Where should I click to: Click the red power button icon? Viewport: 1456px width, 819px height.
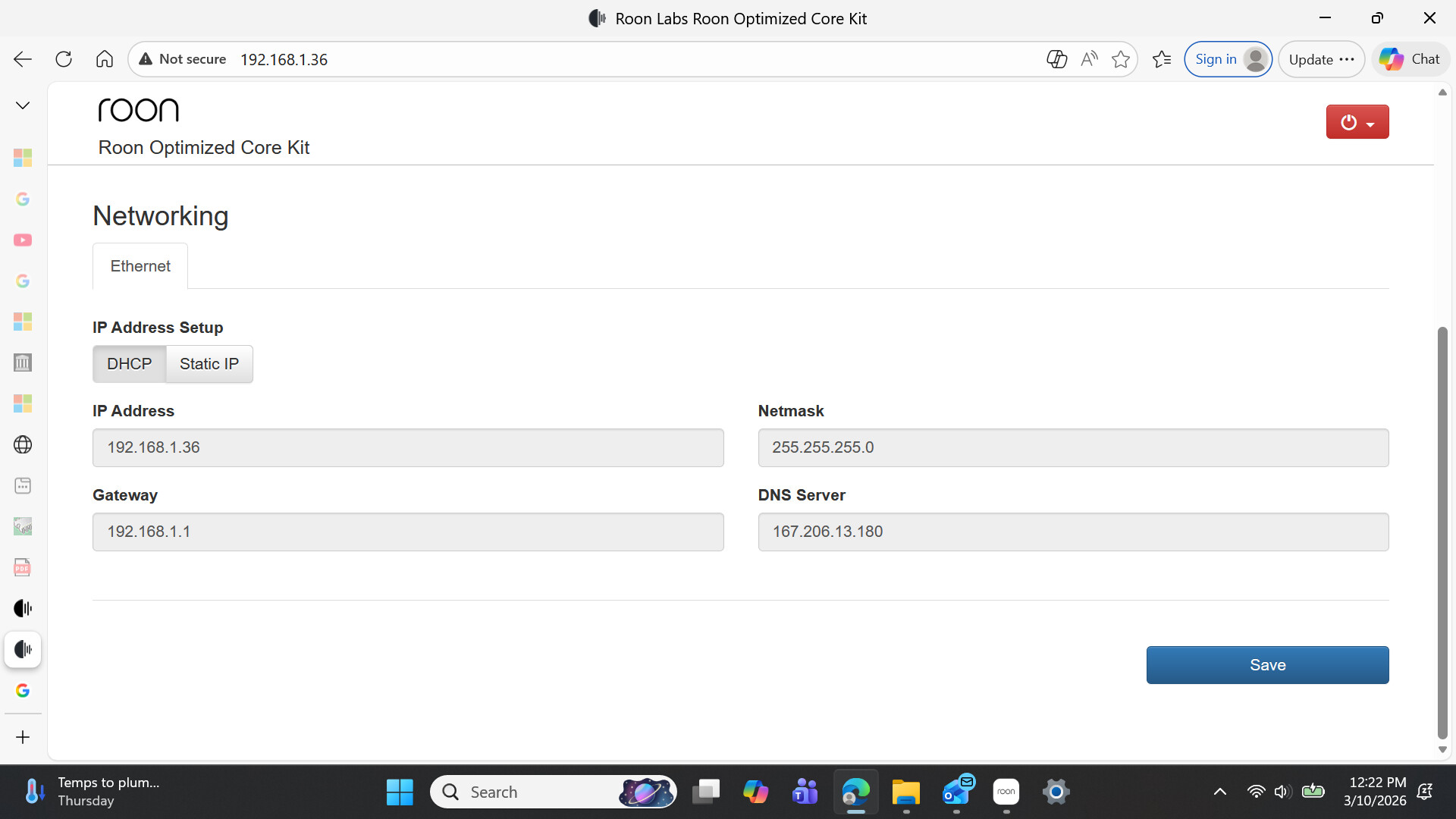tap(1348, 122)
